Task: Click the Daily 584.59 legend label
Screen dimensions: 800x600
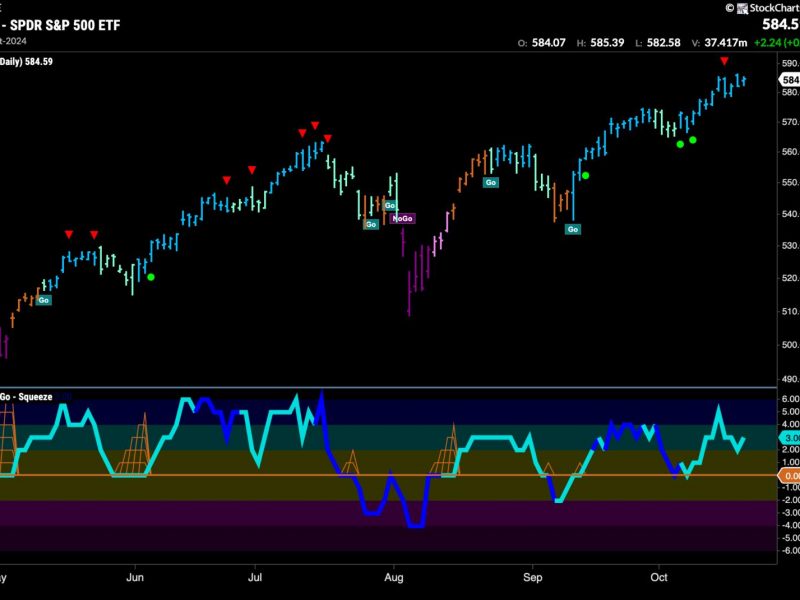Action: tap(26, 62)
